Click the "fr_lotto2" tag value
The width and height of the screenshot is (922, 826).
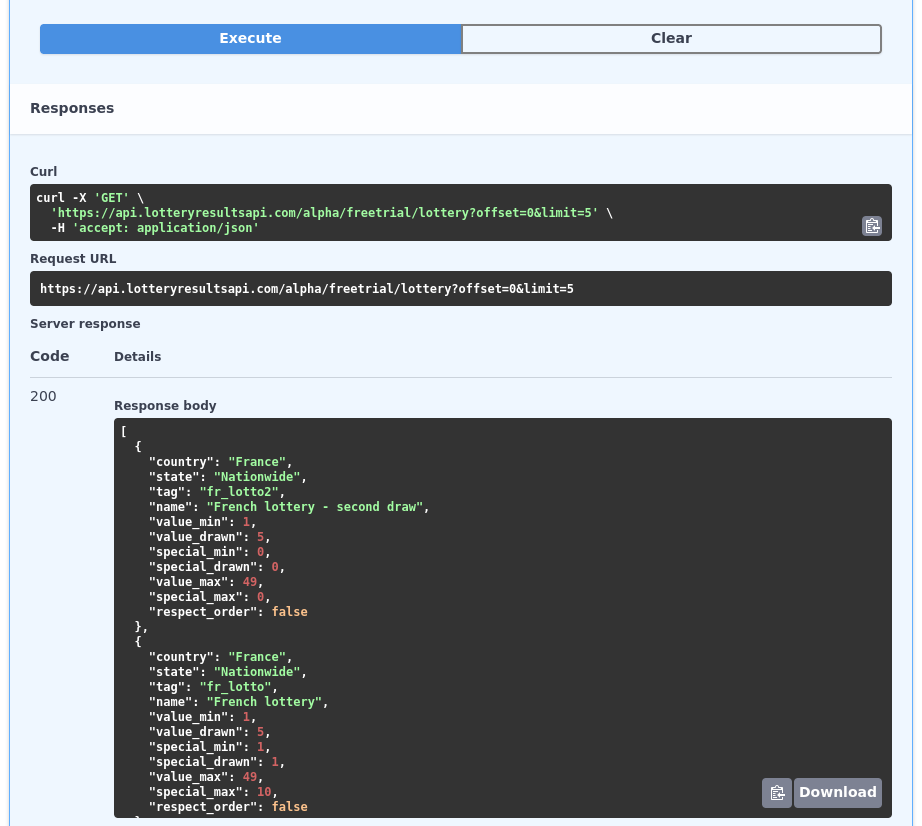(x=242, y=492)
